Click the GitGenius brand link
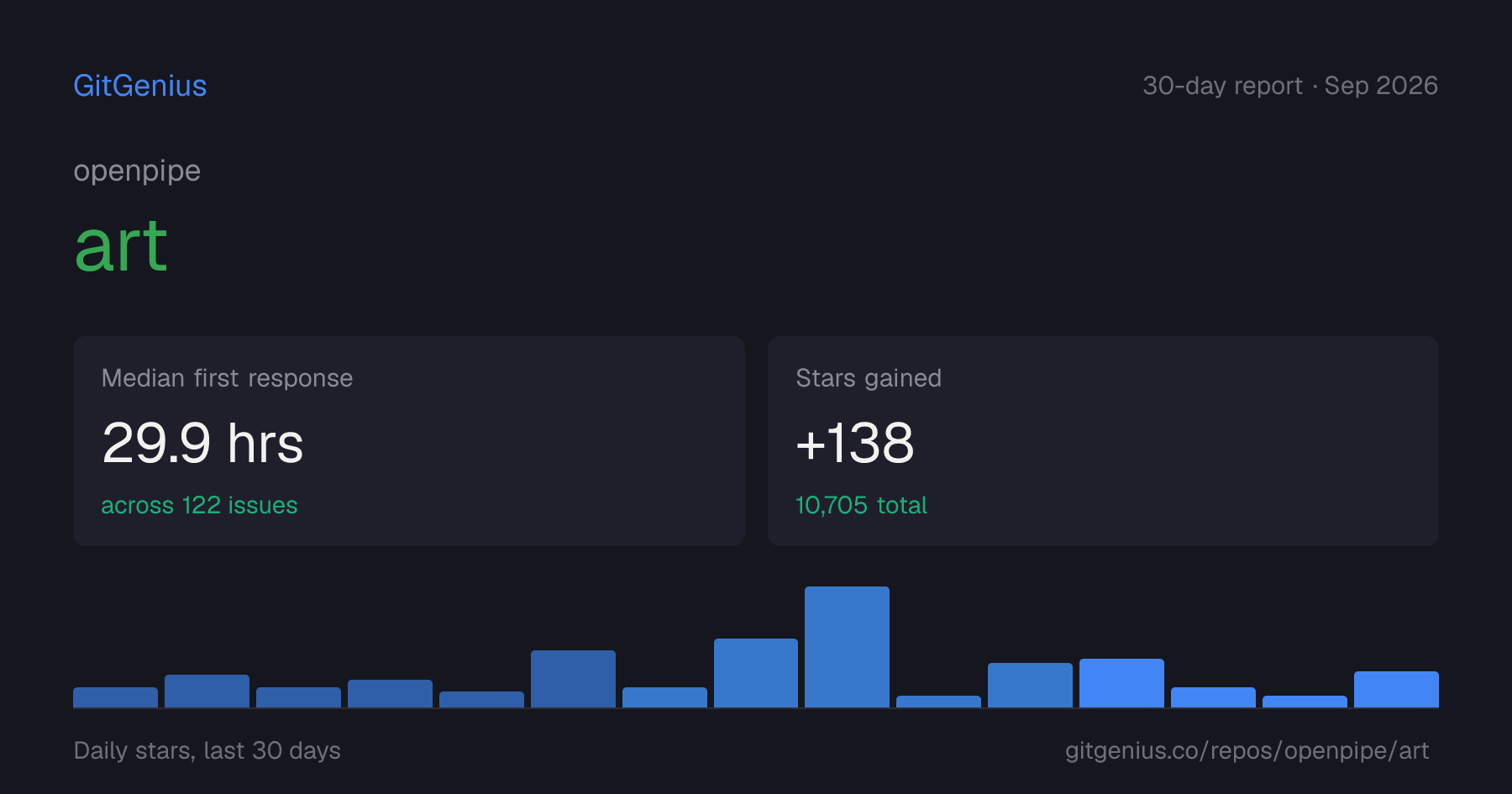The width and height of the screenshot is (1512, 794). 140,86
